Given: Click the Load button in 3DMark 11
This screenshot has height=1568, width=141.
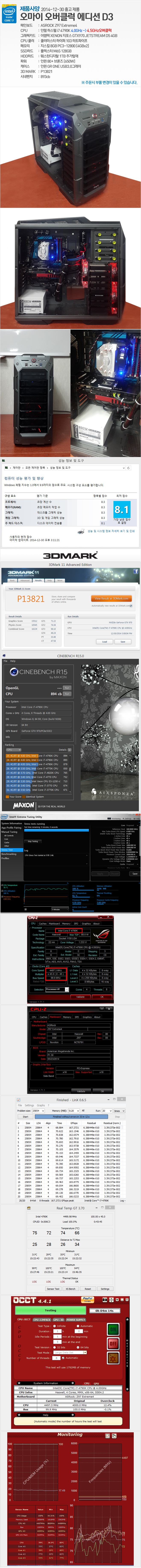Looking at the screenshot, I should pyautogui.click(x=104, y=642).
